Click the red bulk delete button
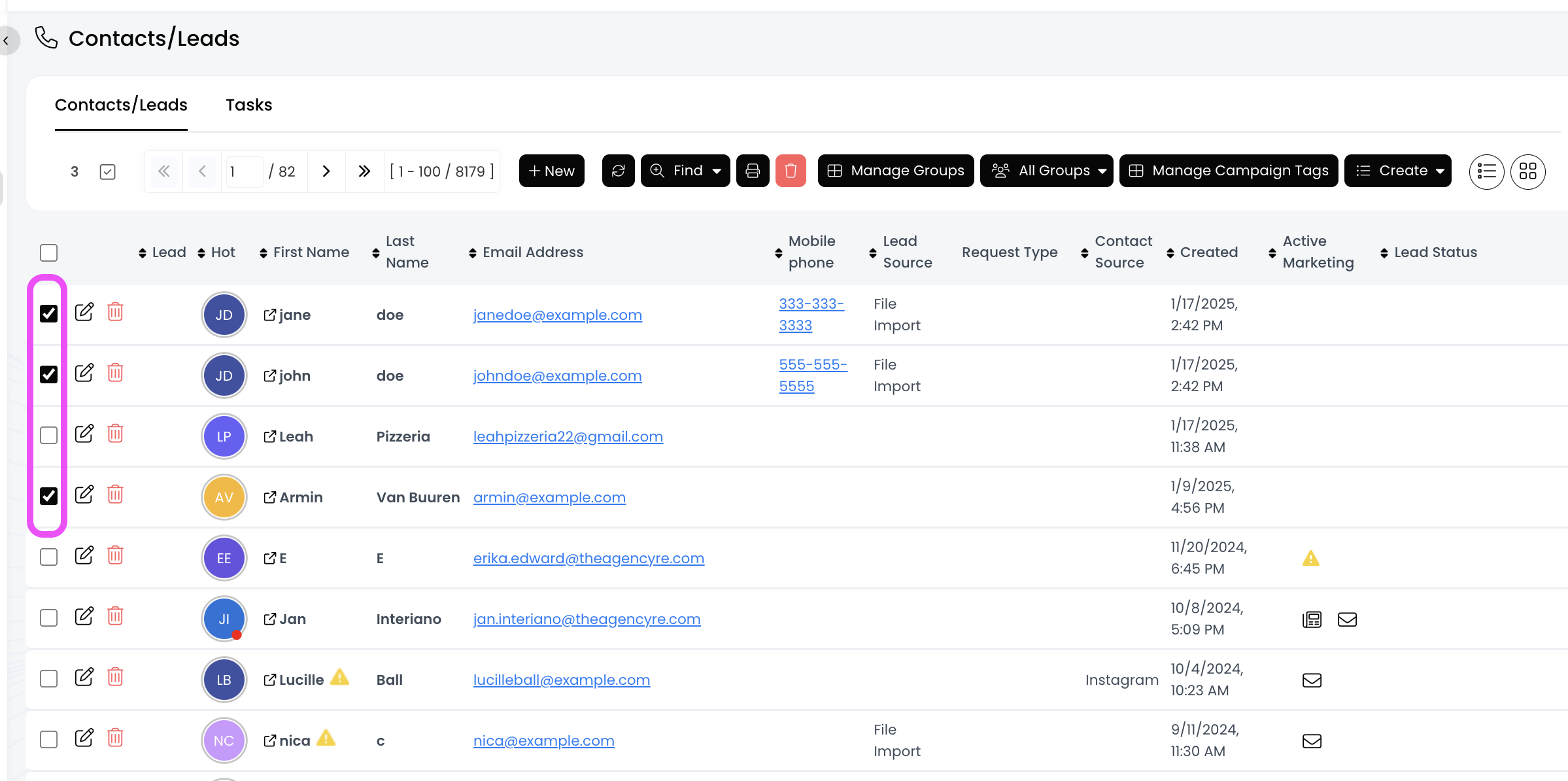This screenshot has height=781, width=1568. pyautogui.click(x=791, y=171)
